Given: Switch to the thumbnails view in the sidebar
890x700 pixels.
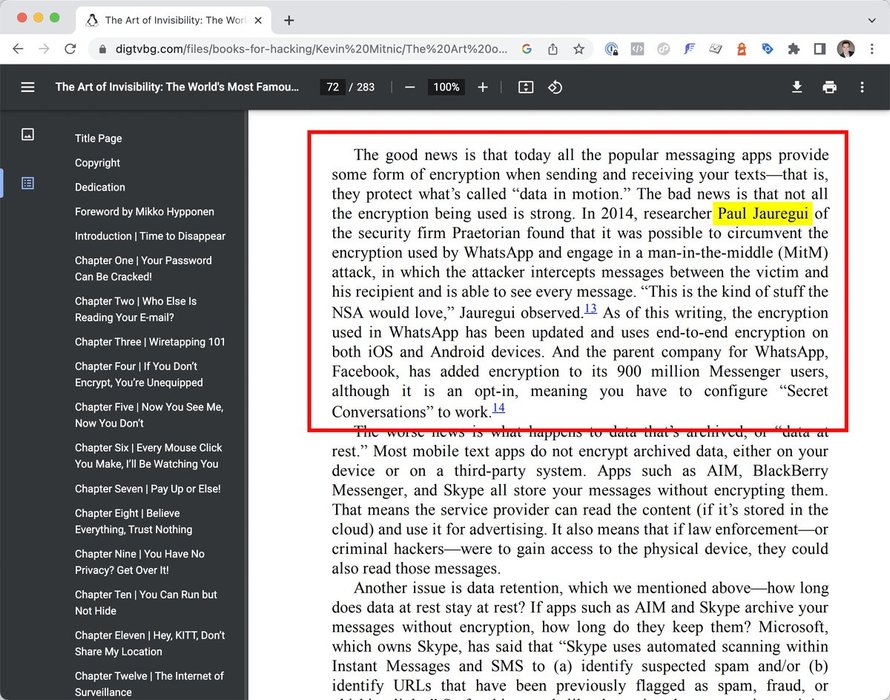Looking at the screenshot, I should (28, 134).
